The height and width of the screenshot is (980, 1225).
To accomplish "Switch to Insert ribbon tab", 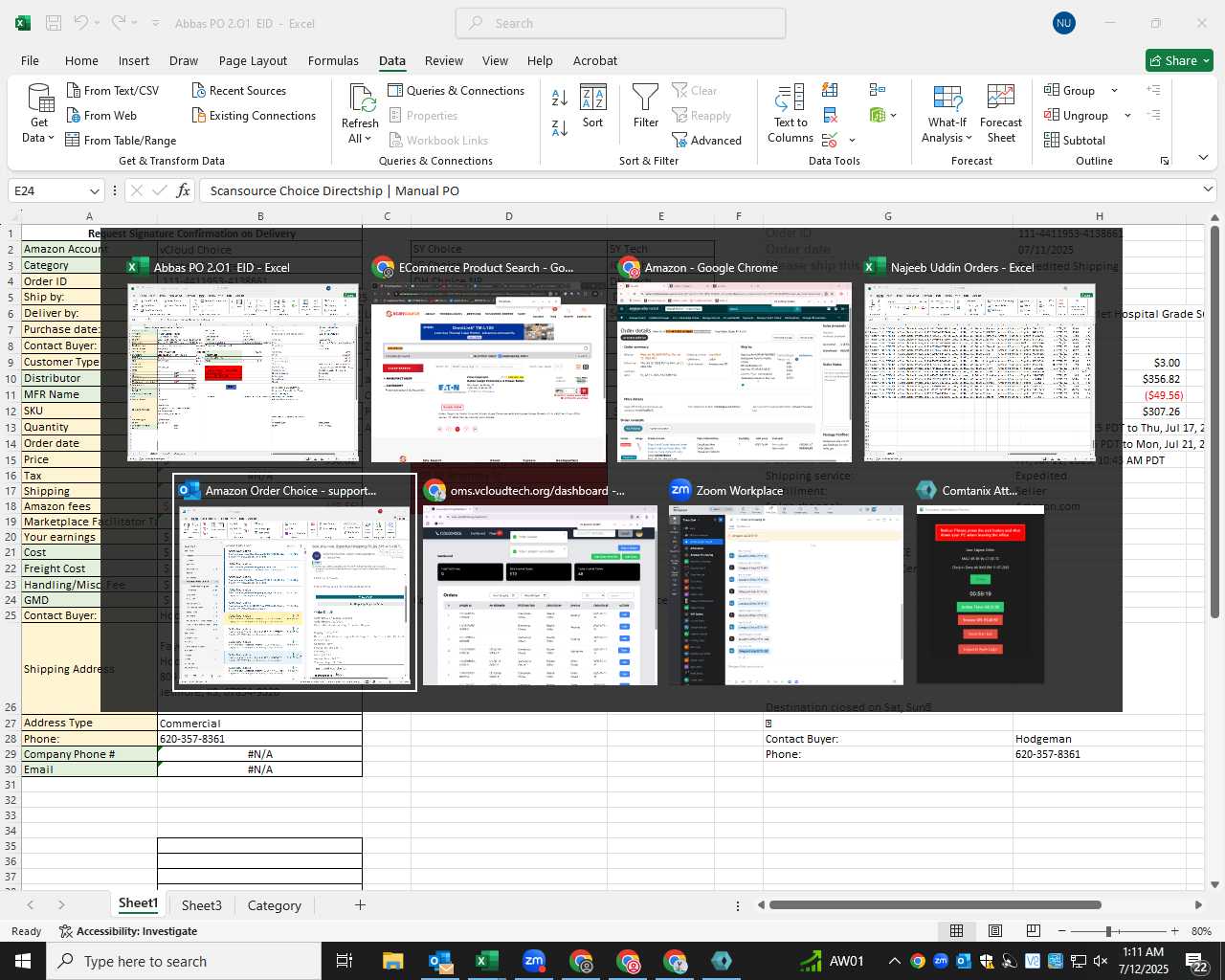I will (134, 60).
